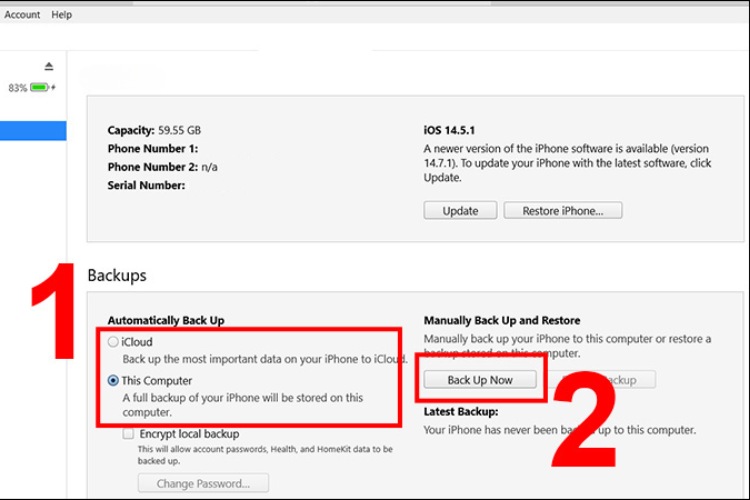Image resolution: width=750 pixels, height=500 pixels.
Task: Select the iCloud backup radio option
Action: 114,342
